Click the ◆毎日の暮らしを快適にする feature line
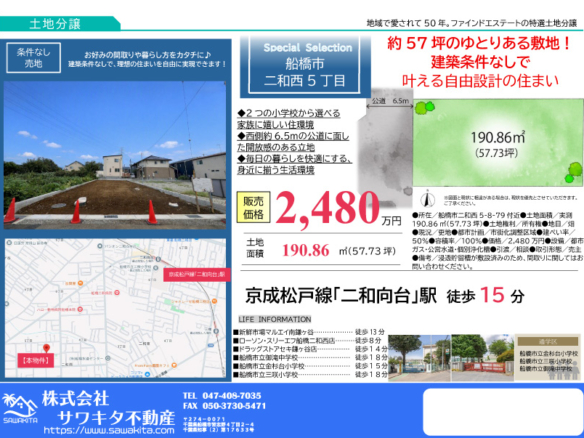The height and width of the screenshot is (438, 584). (294, 159)
